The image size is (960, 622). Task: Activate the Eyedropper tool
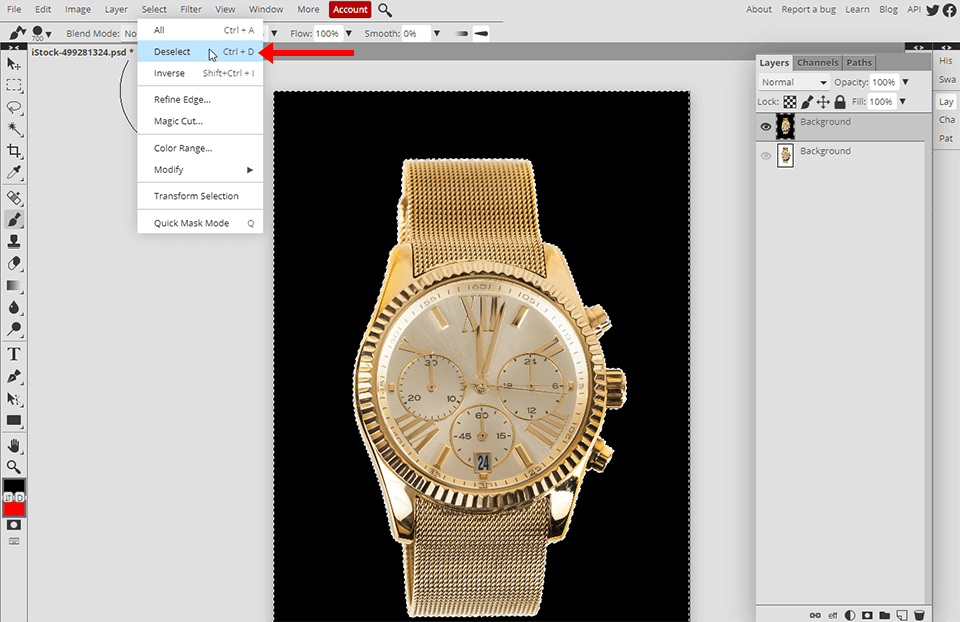(x=14, y=173)
